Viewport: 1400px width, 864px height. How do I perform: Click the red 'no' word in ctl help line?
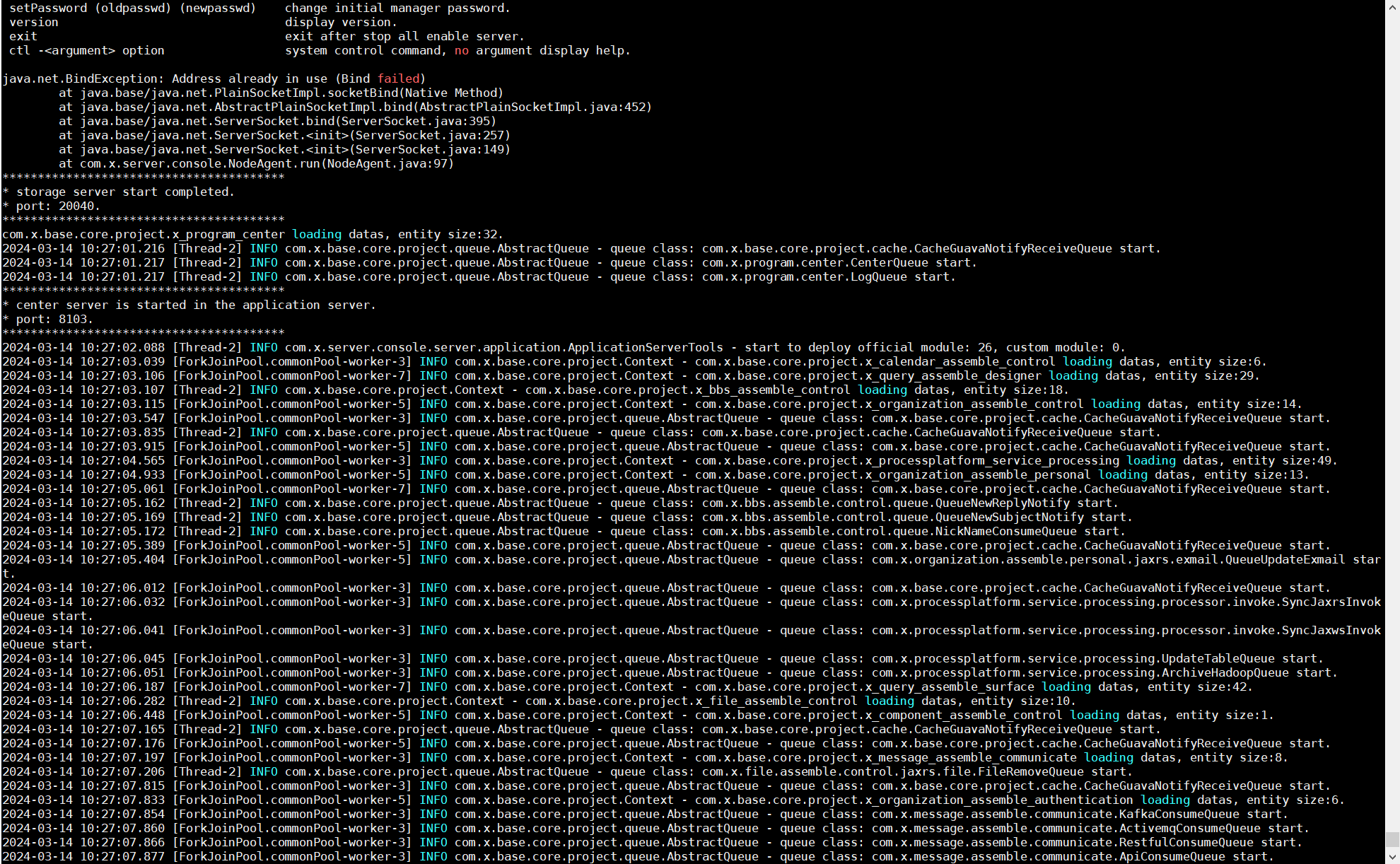tap(461, 50)
